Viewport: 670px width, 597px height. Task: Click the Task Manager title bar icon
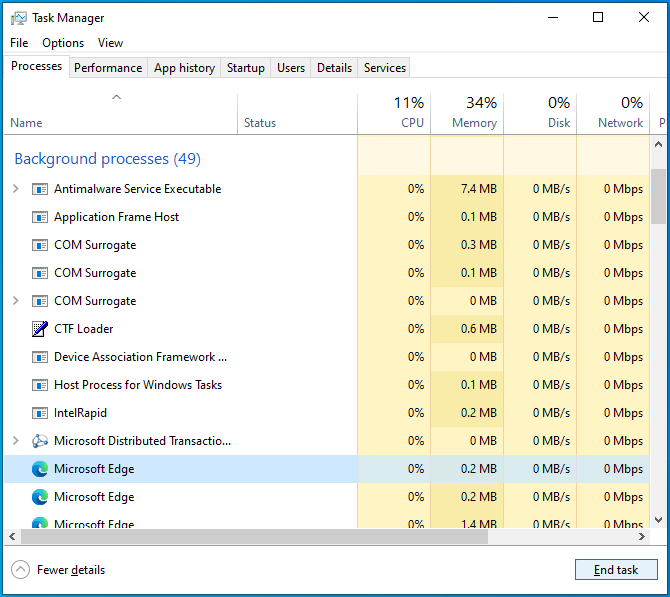pos(19,18)
